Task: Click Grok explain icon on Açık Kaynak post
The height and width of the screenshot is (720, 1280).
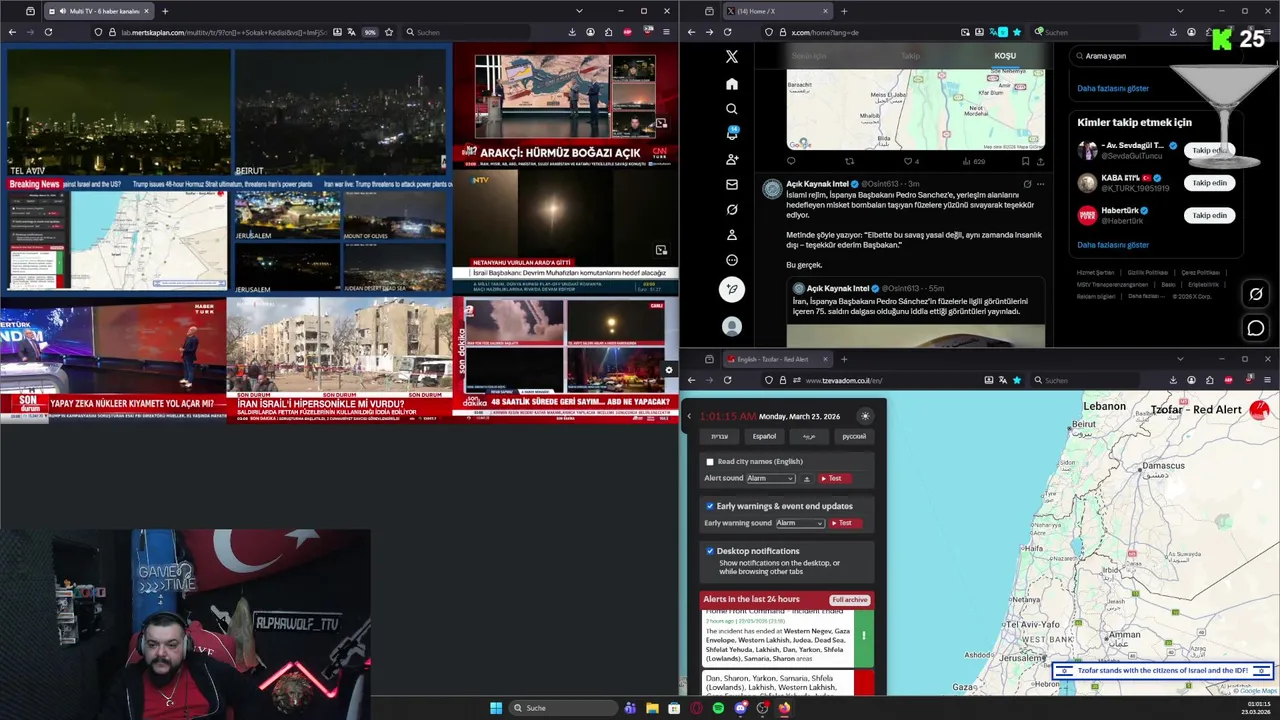Action: [x=1026, y=184]
